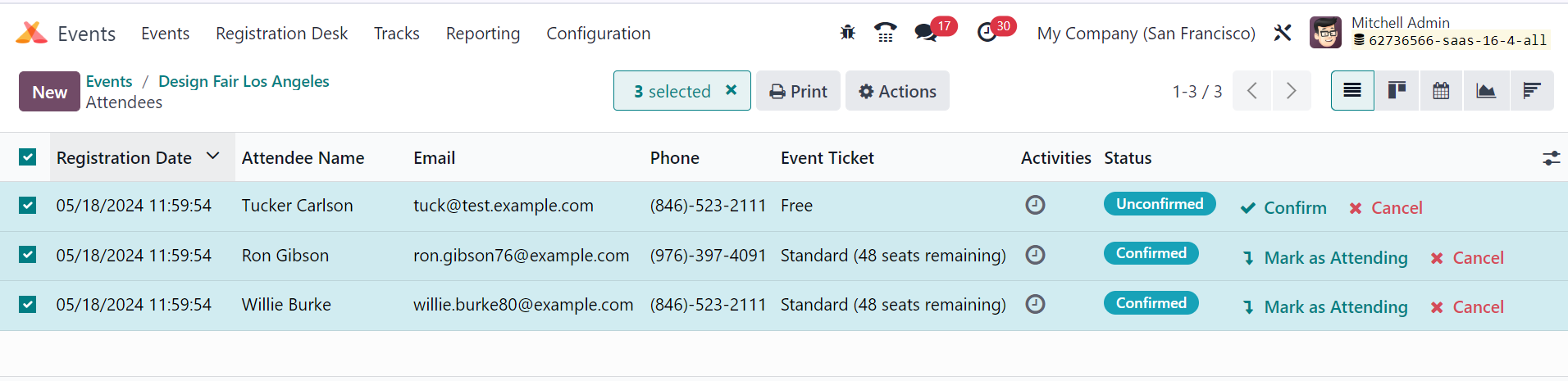Switch to graph view

pos(1486,91)
